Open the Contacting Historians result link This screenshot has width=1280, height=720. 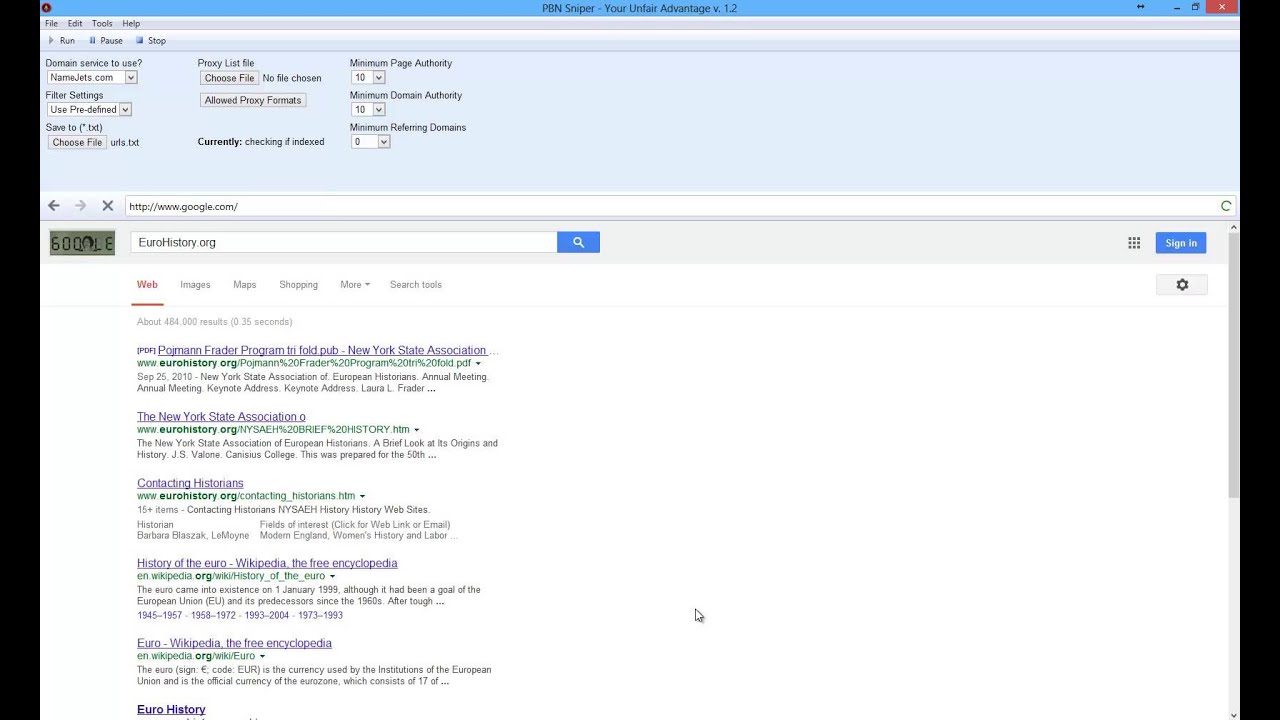190,483
